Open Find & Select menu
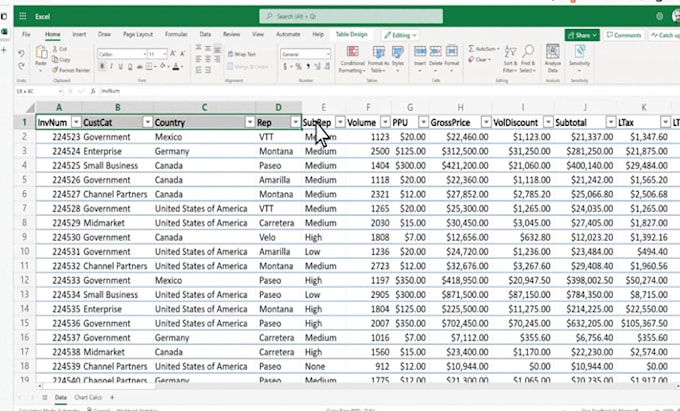Screen dimensions: 680x411 click(528, 59)
